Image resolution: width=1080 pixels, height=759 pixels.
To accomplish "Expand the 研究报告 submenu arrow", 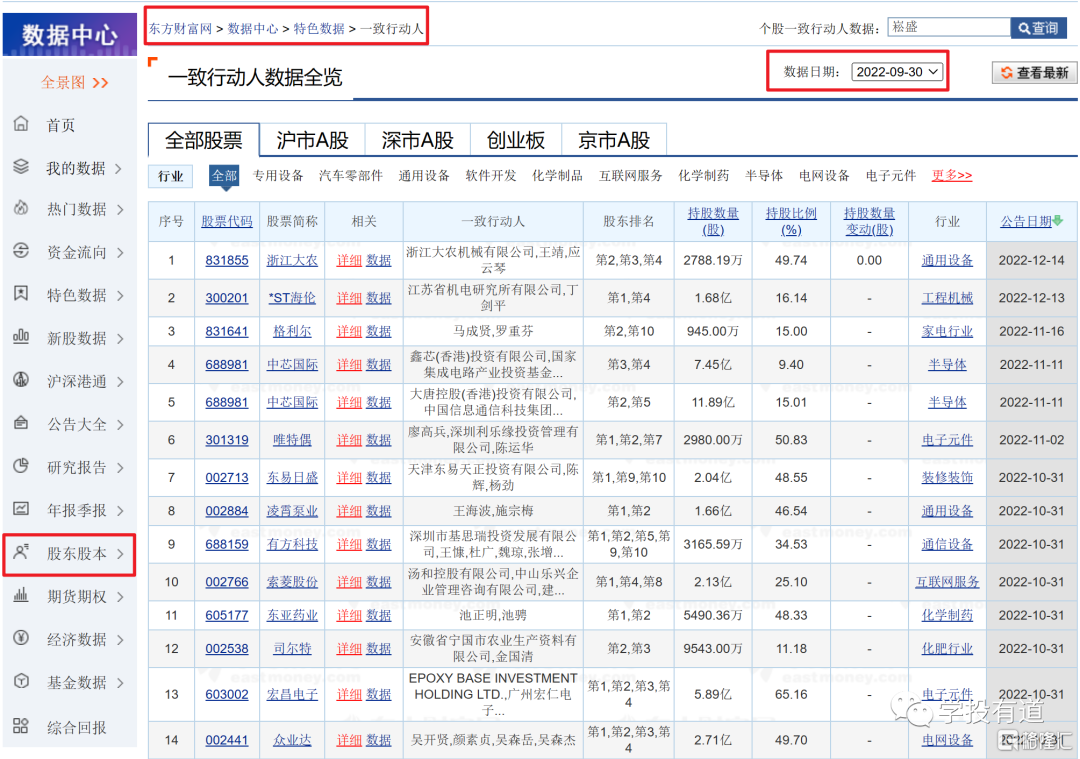I will tap(121, 468).
